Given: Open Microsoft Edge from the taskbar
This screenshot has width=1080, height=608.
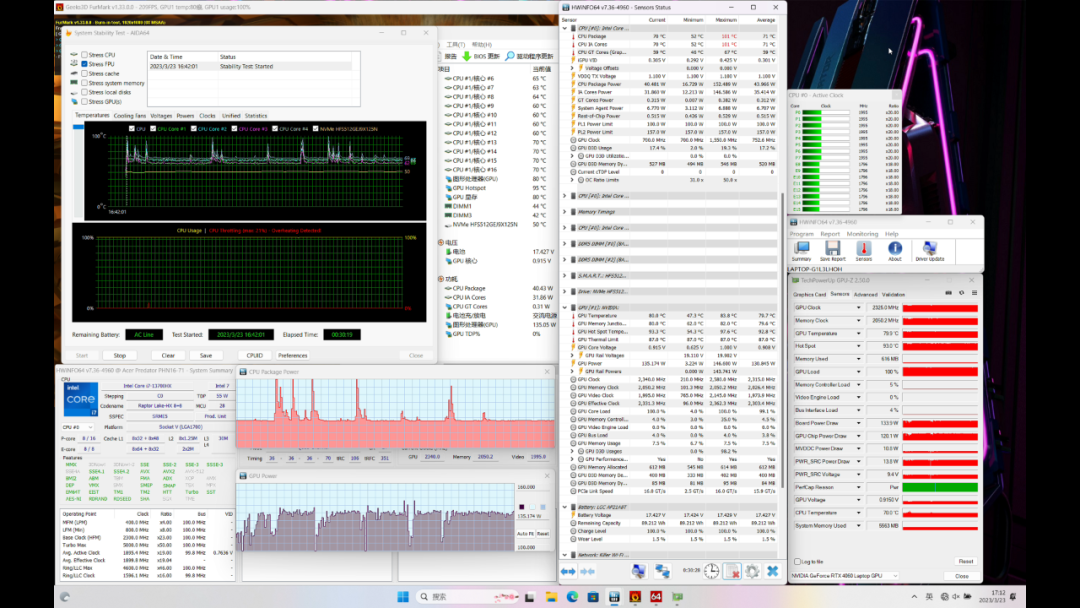Looking at the screenshot, I should (x=572, y=596).
